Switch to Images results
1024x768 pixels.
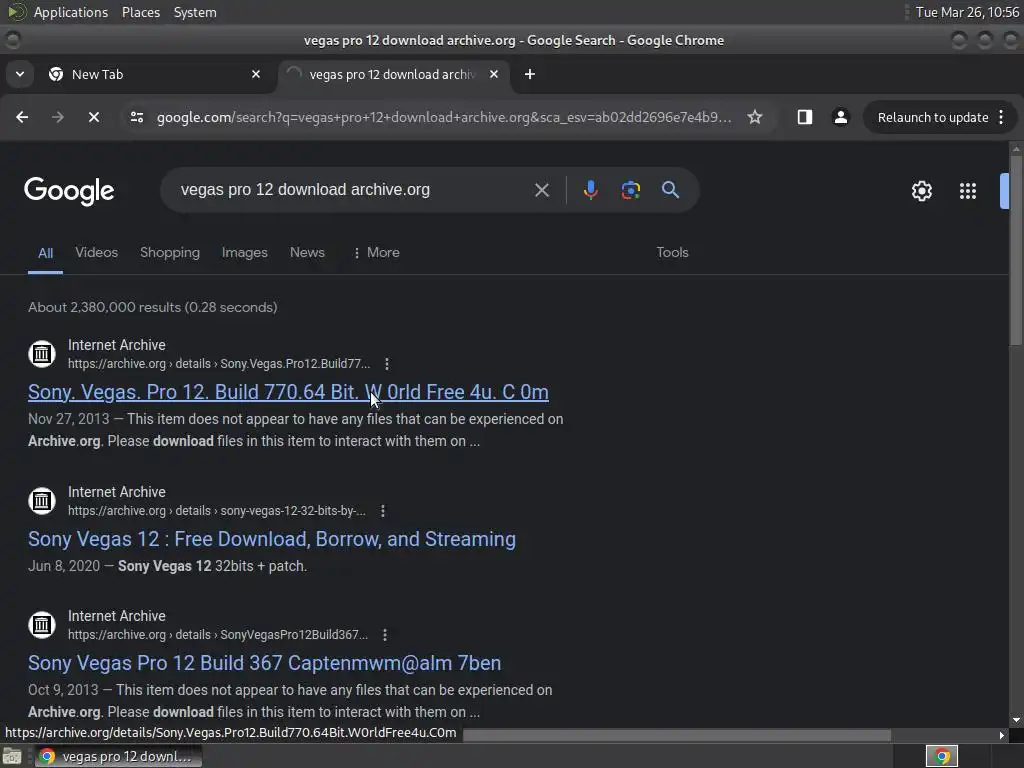[244, 252]
